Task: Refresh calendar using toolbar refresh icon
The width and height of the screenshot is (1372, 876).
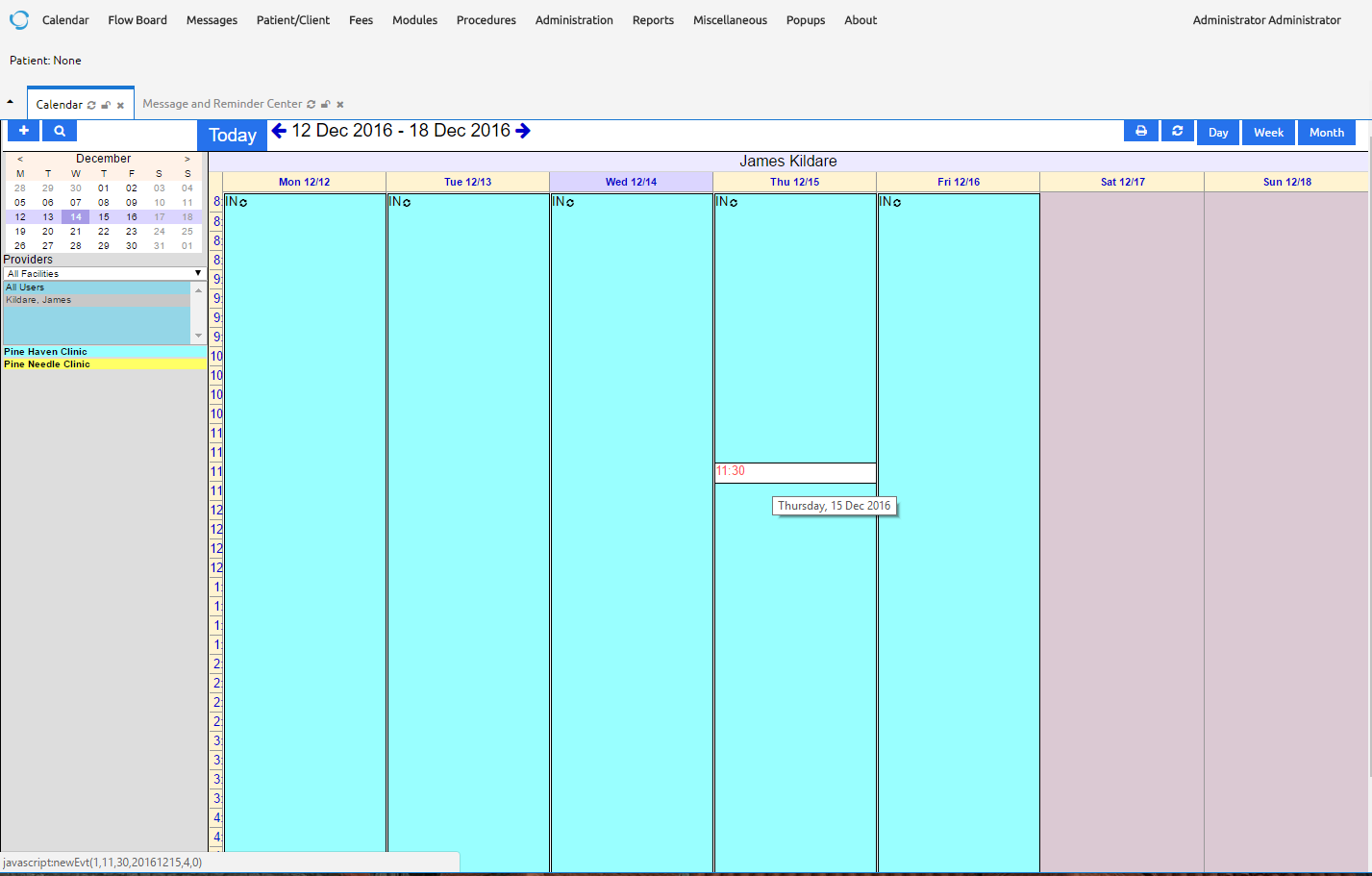Action: (1177, 132)
